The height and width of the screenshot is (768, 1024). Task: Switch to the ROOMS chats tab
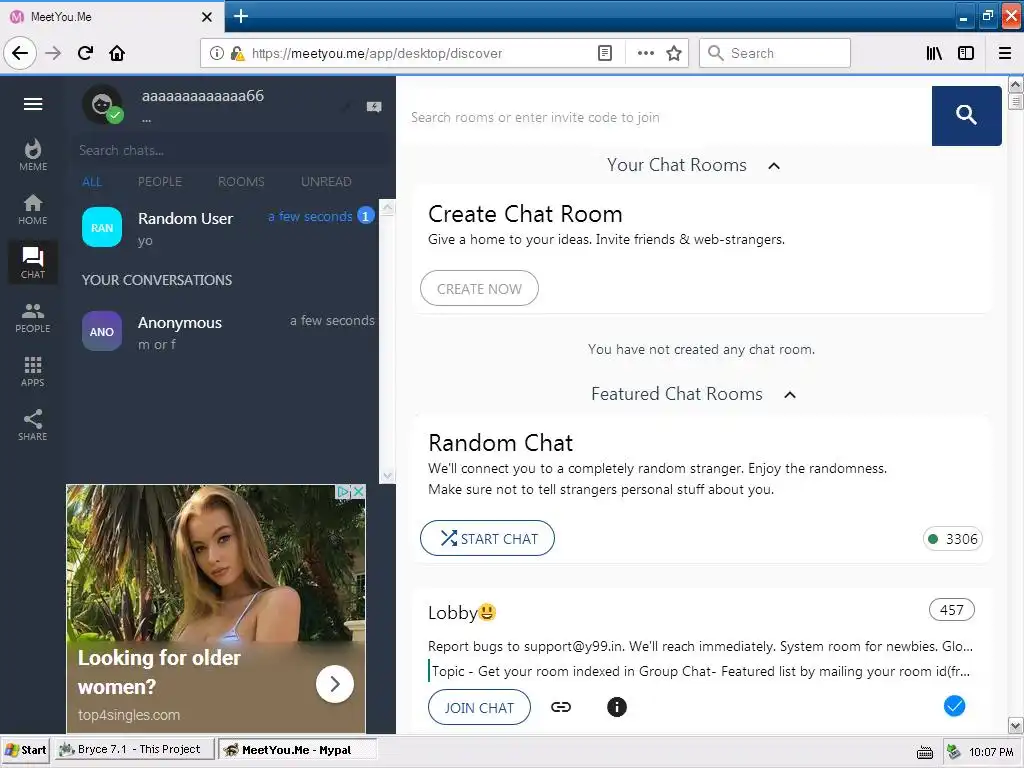(x=241, y=182)
